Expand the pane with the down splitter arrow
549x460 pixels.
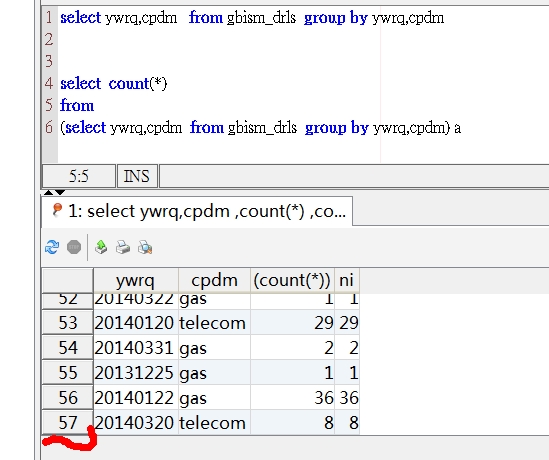point(60,193)
